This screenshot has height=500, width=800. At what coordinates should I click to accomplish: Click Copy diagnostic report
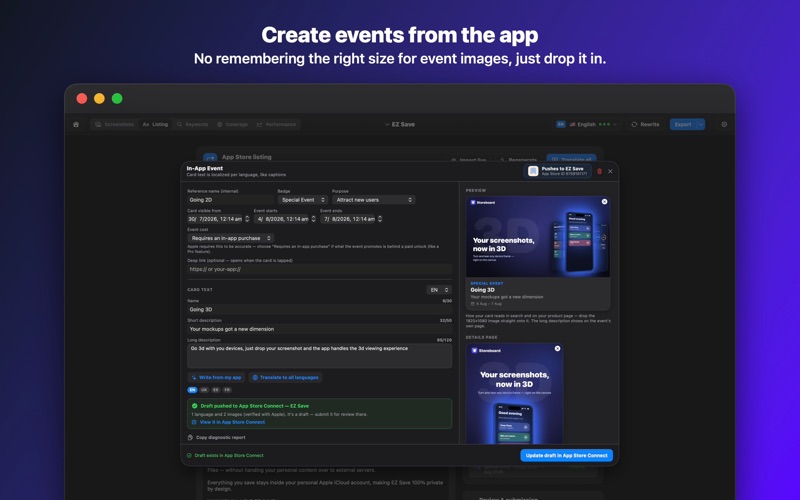click(x=217, y=437)
